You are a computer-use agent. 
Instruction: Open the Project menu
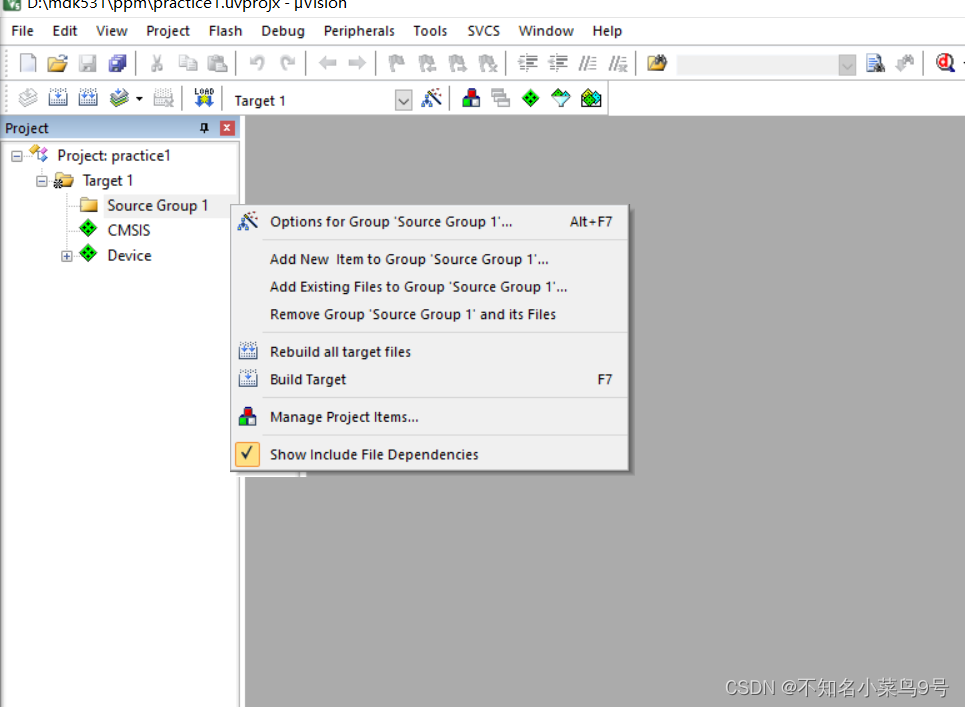point(167,31)
